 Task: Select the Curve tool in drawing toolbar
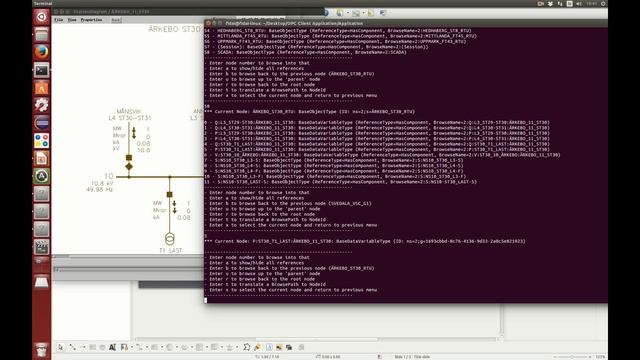point(124,347)
